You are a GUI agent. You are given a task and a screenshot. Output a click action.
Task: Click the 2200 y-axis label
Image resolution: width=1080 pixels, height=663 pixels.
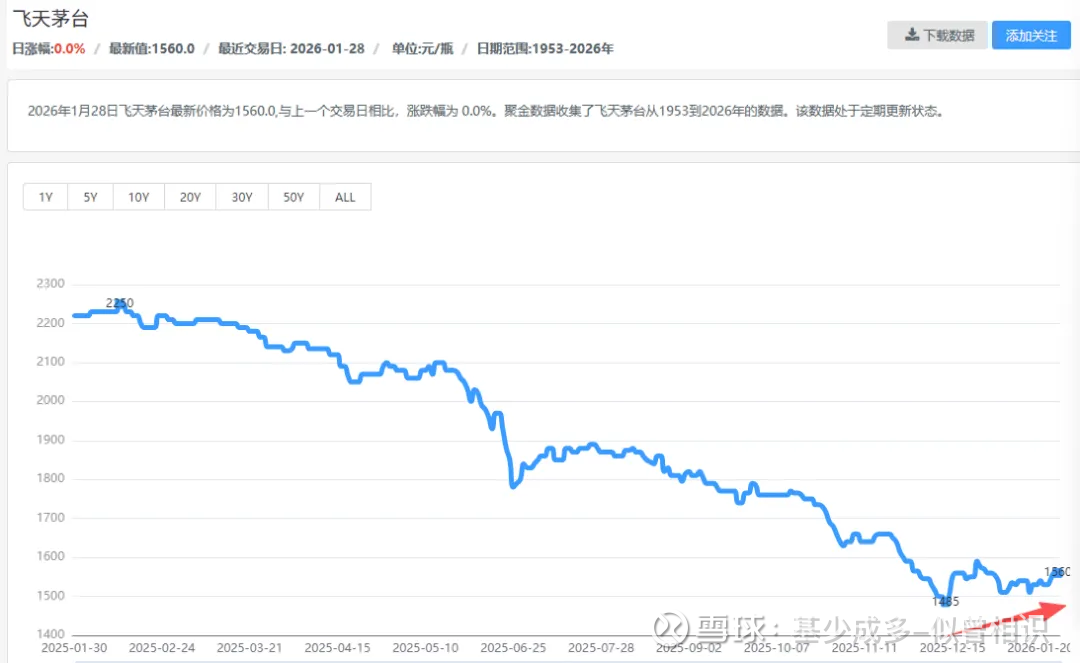pyautogui.click(x=50, y=323)
